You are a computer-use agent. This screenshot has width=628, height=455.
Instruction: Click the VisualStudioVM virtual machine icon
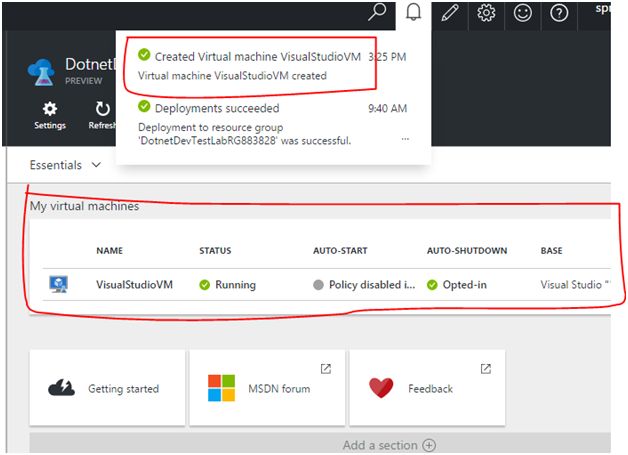coord(58,284)
